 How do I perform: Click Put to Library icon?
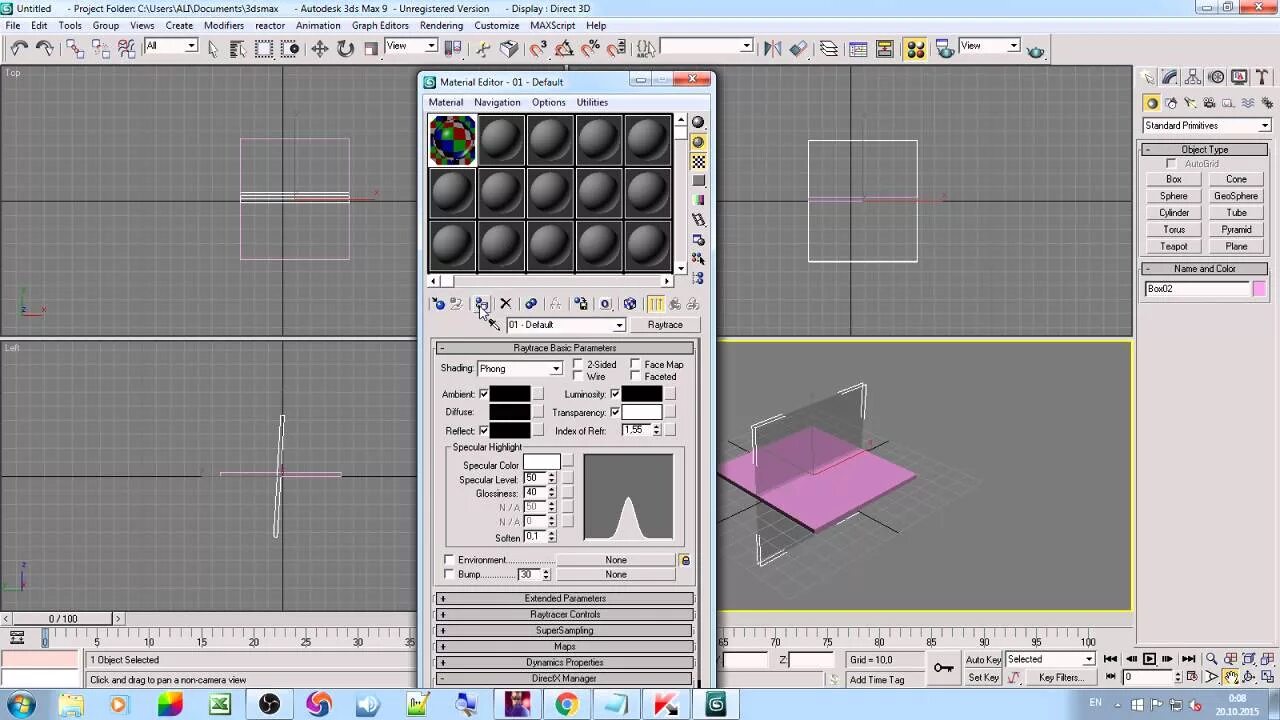(580, 304)
